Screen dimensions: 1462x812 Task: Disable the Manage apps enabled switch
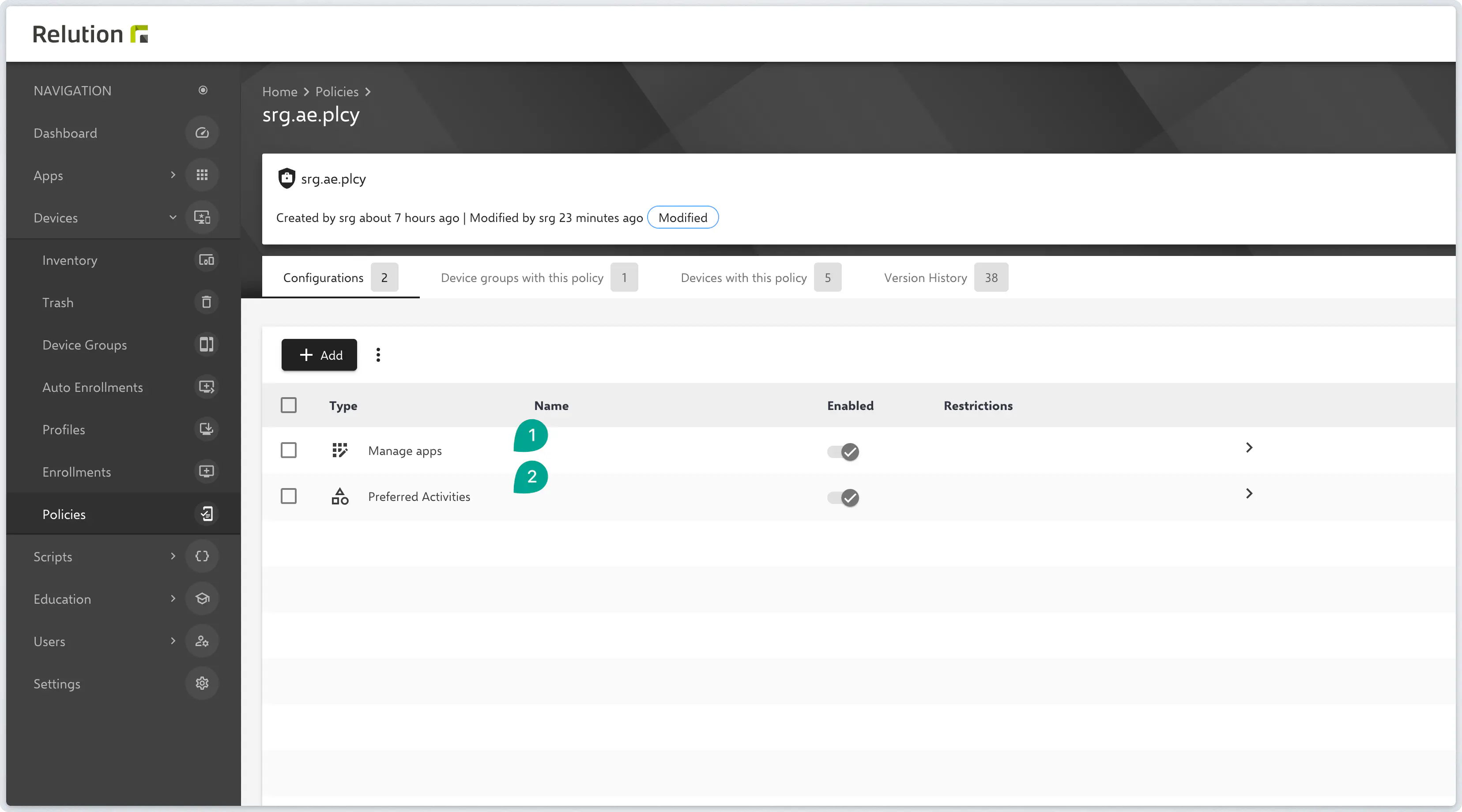pyautogui.click(x=843, y=452)
